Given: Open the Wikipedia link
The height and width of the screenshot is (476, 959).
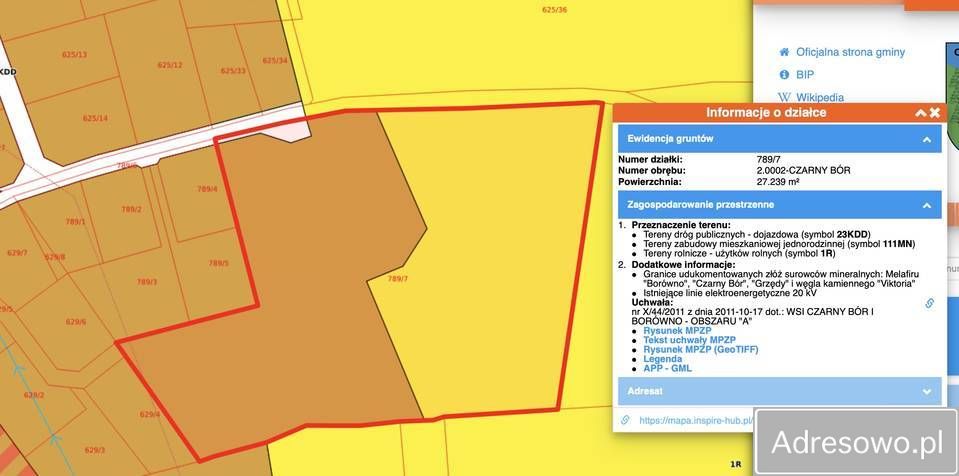Looking at the screenshot, I should click(820, 97).
